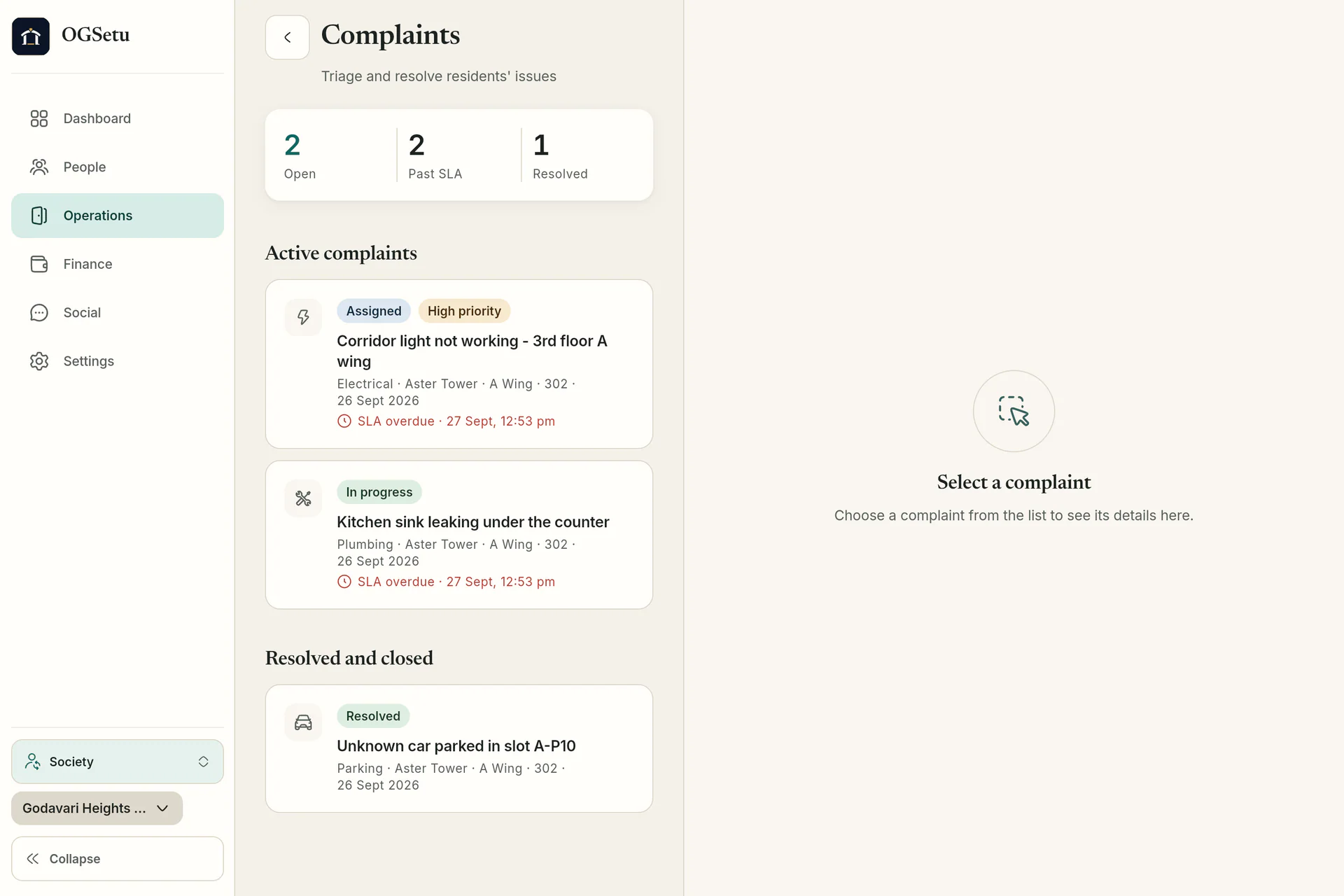The image size is (1344, 896).
Task: Open Godavari Heights society dropdown
Action: click(x=97, y=808)
